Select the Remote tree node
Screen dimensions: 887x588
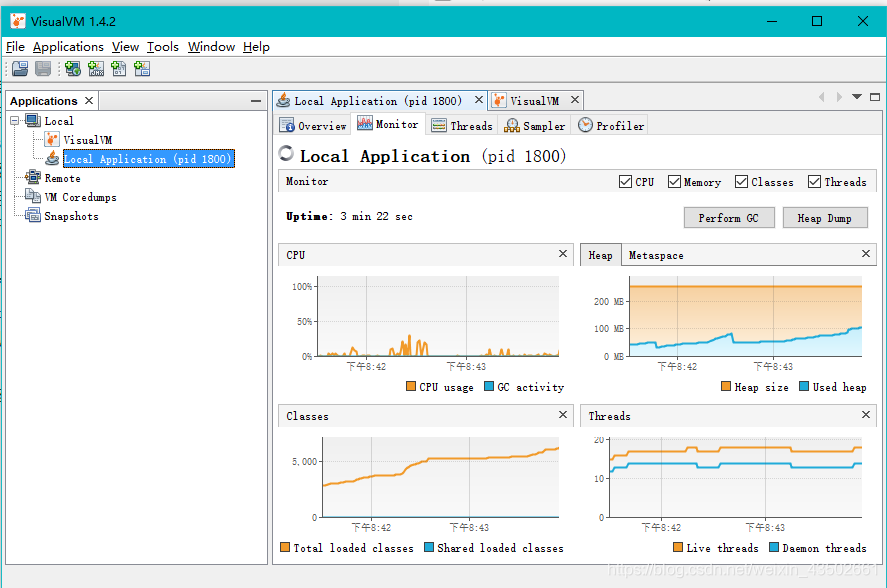pos(62,178)
